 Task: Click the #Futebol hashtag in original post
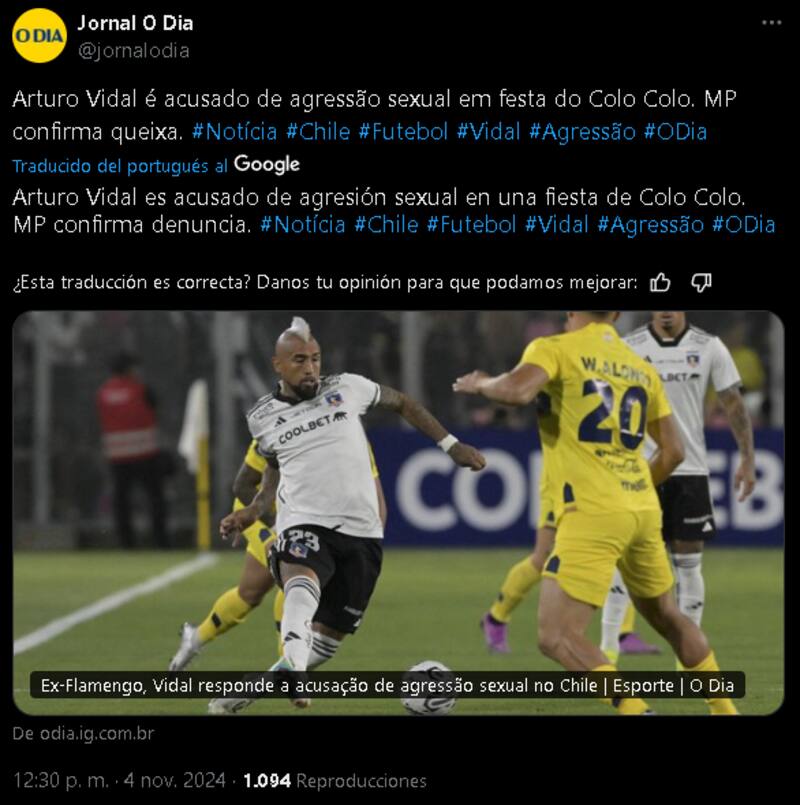403,132
